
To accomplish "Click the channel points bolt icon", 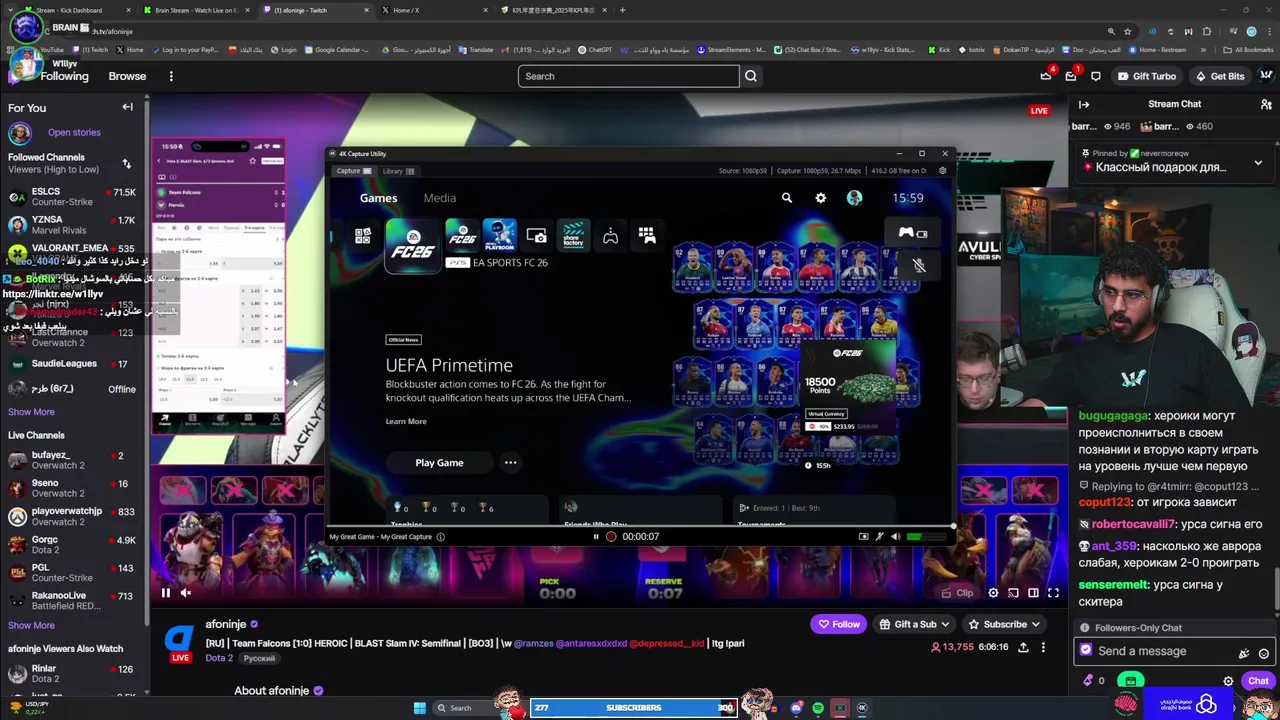I will pyautogui.click(x=1088, y=681).
